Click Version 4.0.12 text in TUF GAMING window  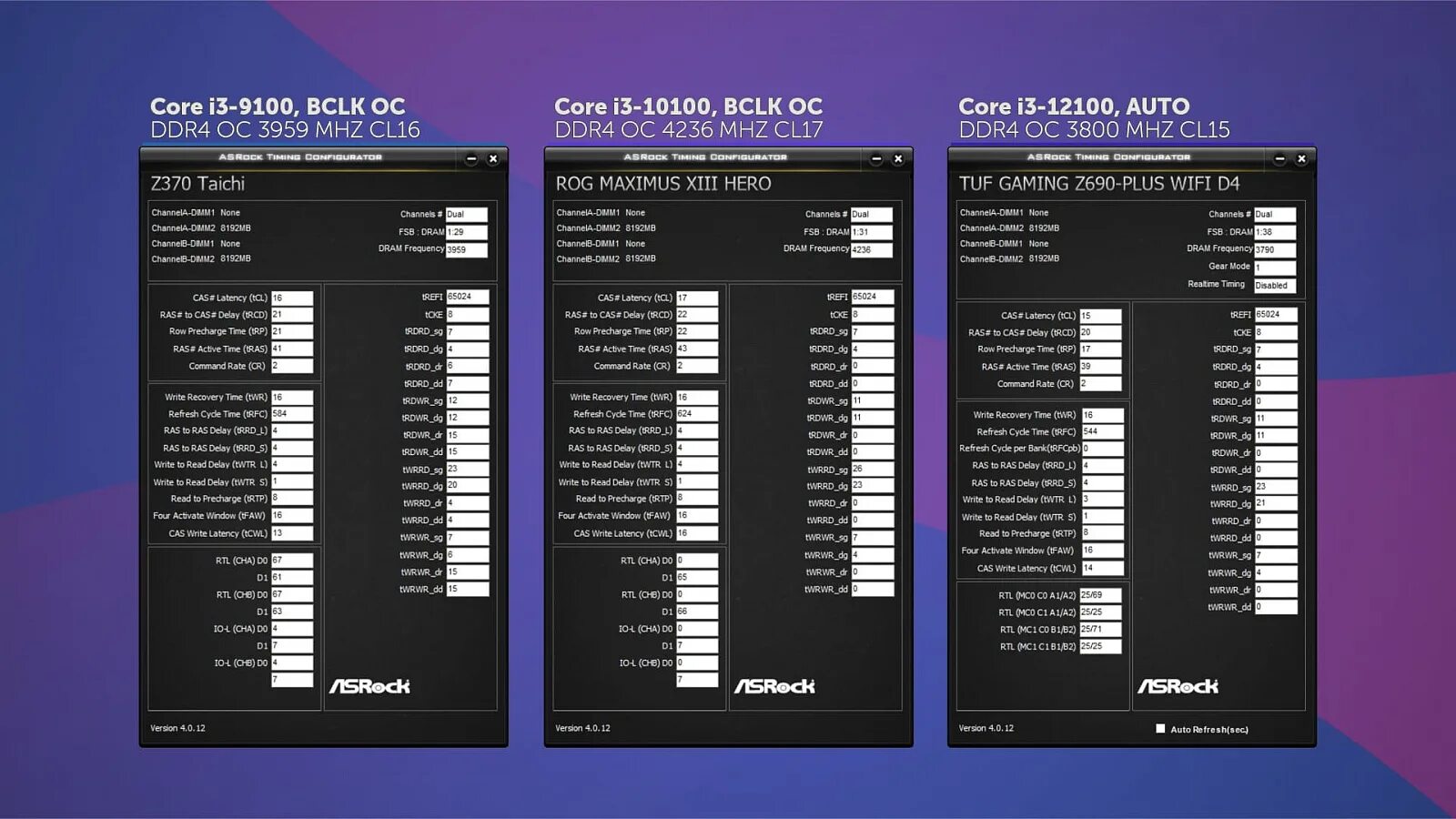(986, 728)
